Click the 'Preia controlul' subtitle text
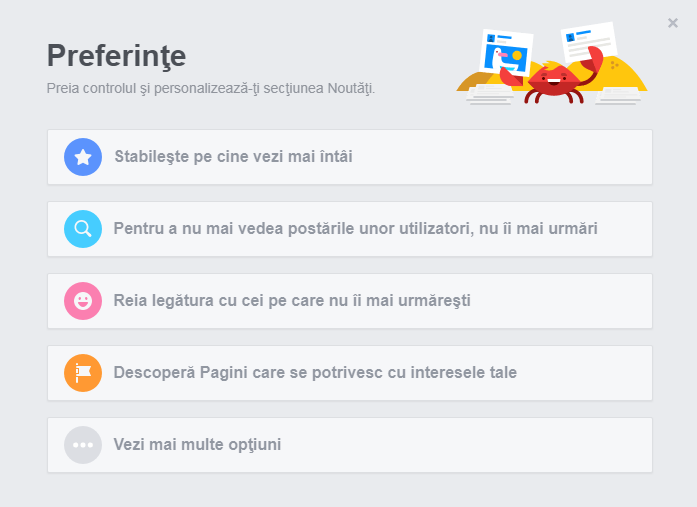Image resolution: width=697 pixels, height=507 pixels. coord(211,88)
